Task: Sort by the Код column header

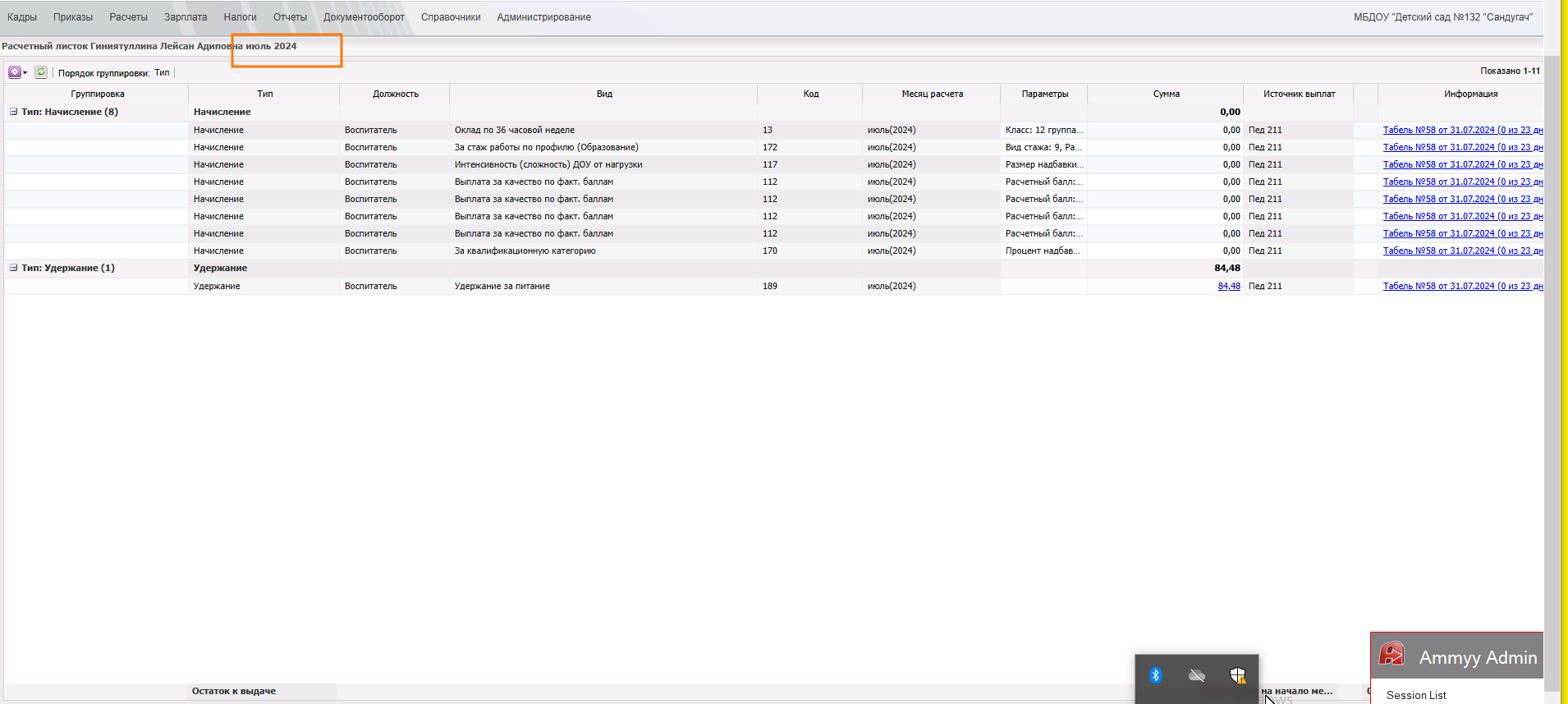Action: (x=810, y=94)
